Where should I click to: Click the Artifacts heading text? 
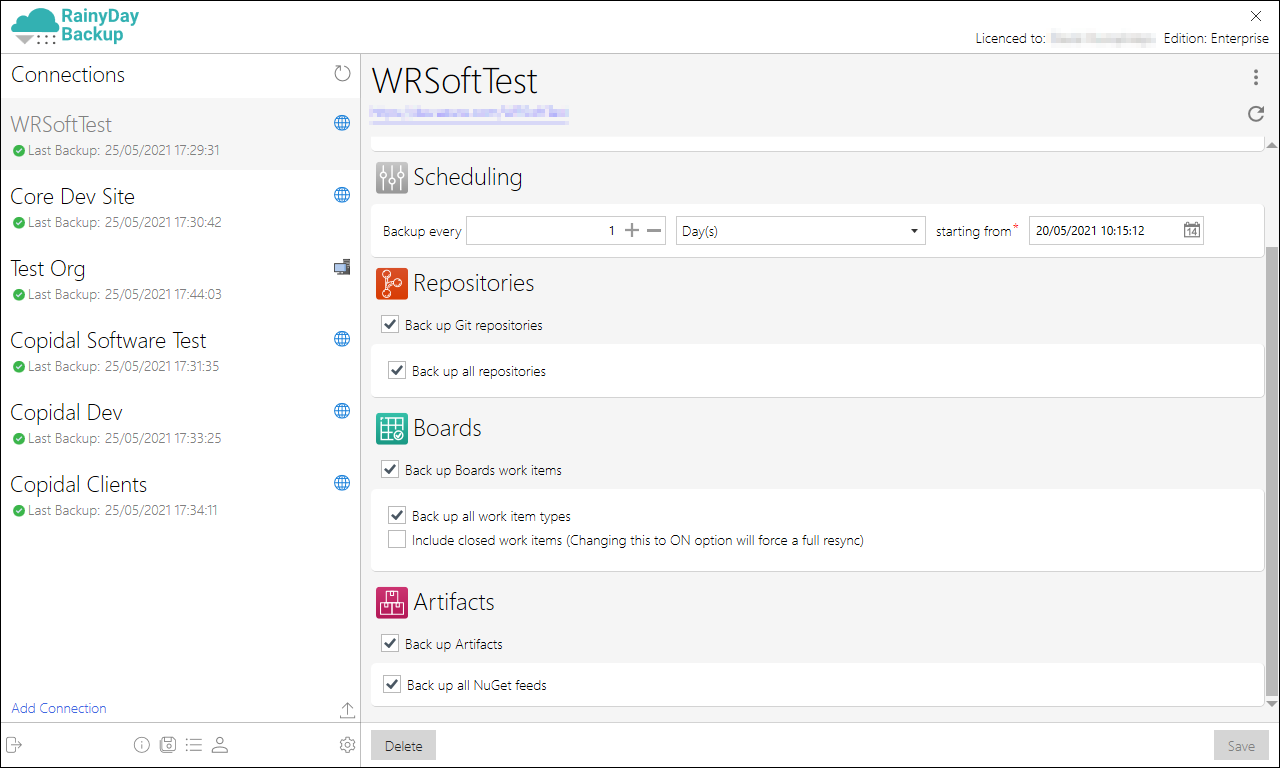[454, 602]
